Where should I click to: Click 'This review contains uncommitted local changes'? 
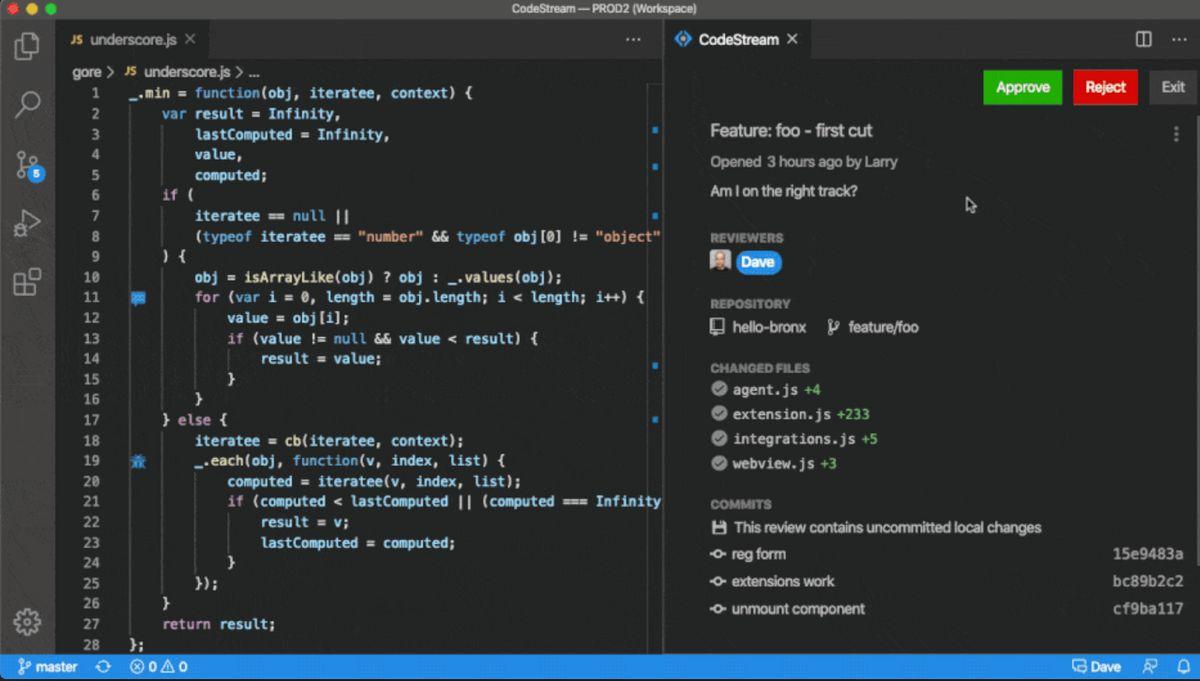click(888, 527)
